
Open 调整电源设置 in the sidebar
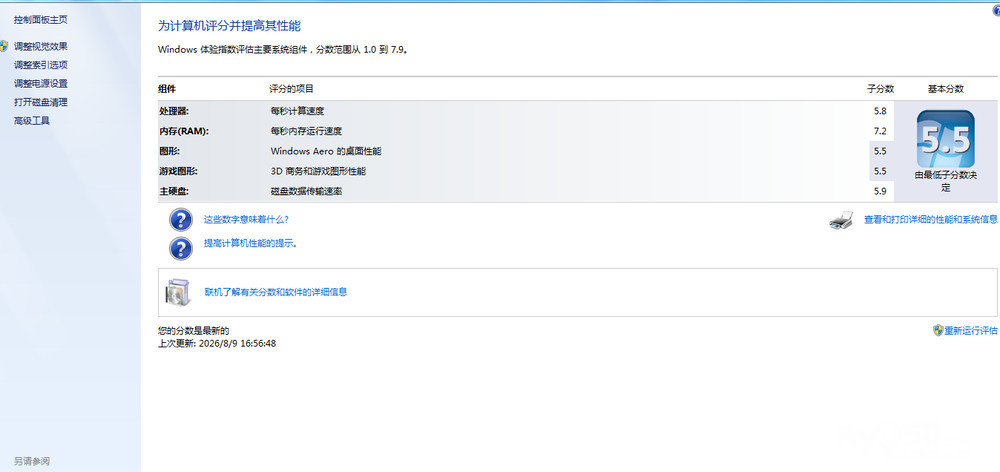(41, 84)
